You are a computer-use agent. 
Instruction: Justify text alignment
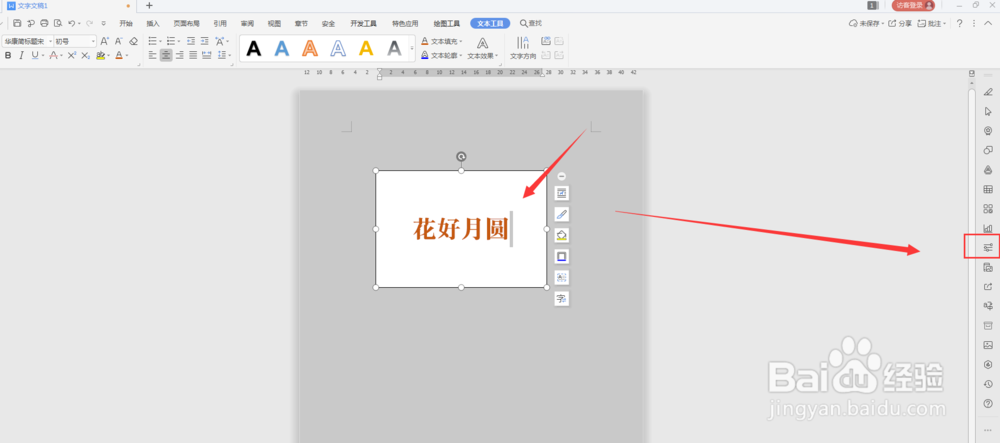click(193, 55)
